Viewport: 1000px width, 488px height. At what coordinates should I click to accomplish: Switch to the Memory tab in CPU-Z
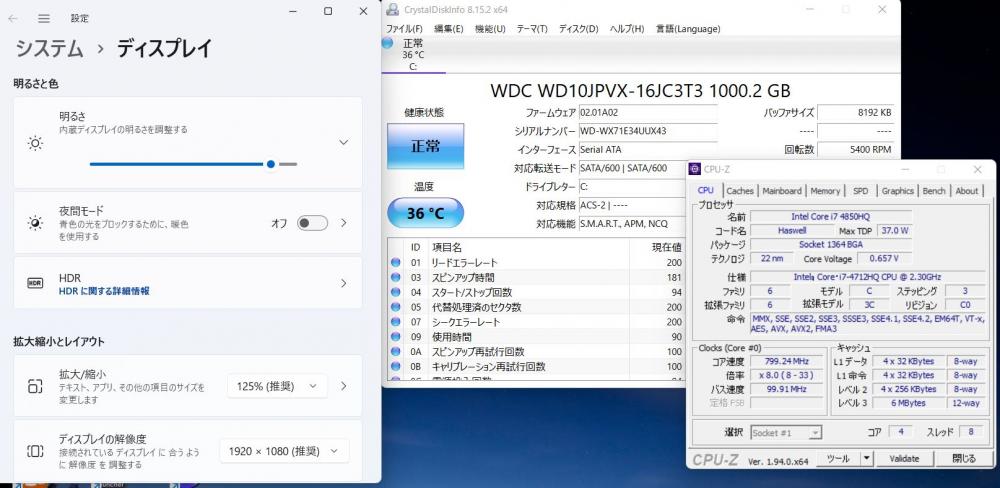click(825, 191)
